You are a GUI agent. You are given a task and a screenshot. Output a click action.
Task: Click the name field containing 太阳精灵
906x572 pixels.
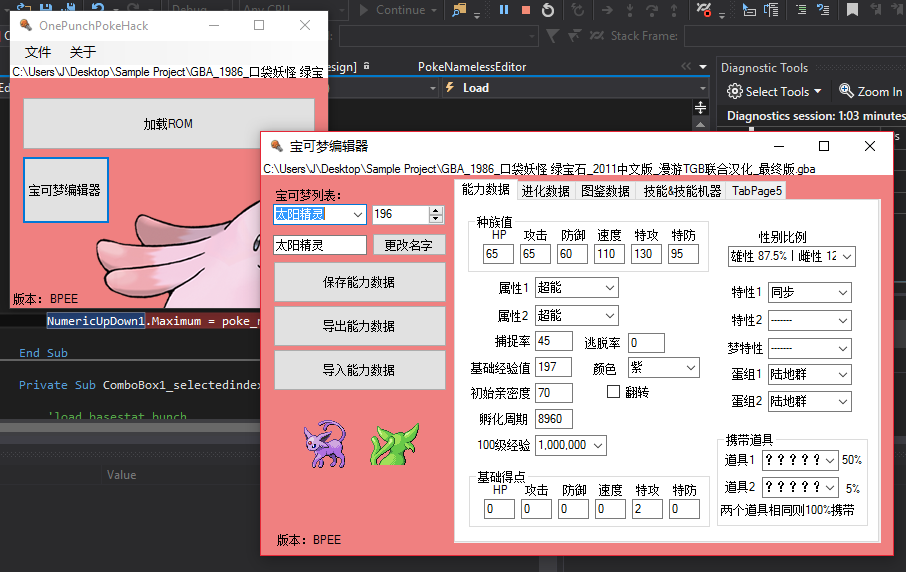click(x=320, y=245)
